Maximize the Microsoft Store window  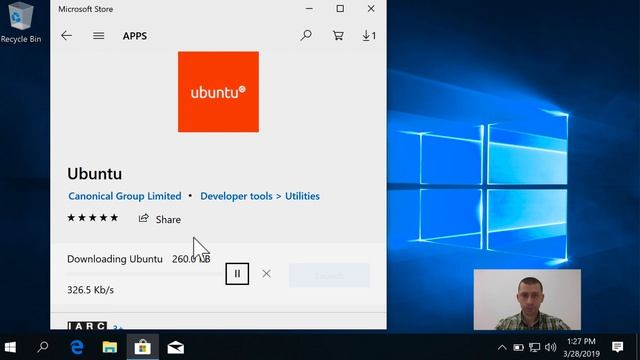(340, 9)
